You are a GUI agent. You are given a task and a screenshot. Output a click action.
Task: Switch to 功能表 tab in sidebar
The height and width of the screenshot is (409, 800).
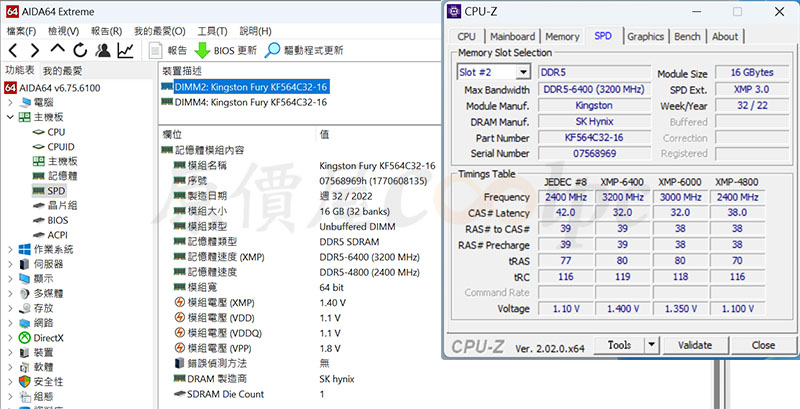pyautogui.click(x=20, y=70)
